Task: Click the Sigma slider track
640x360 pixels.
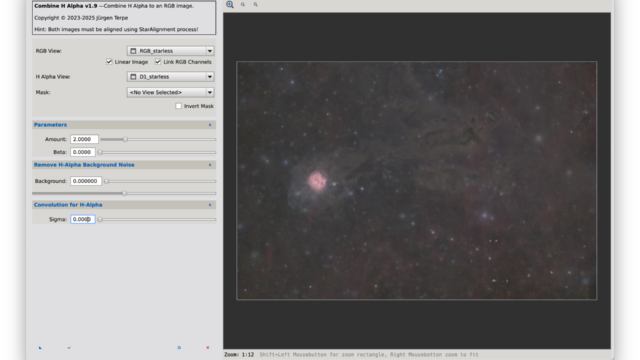Action: [158, 220]
